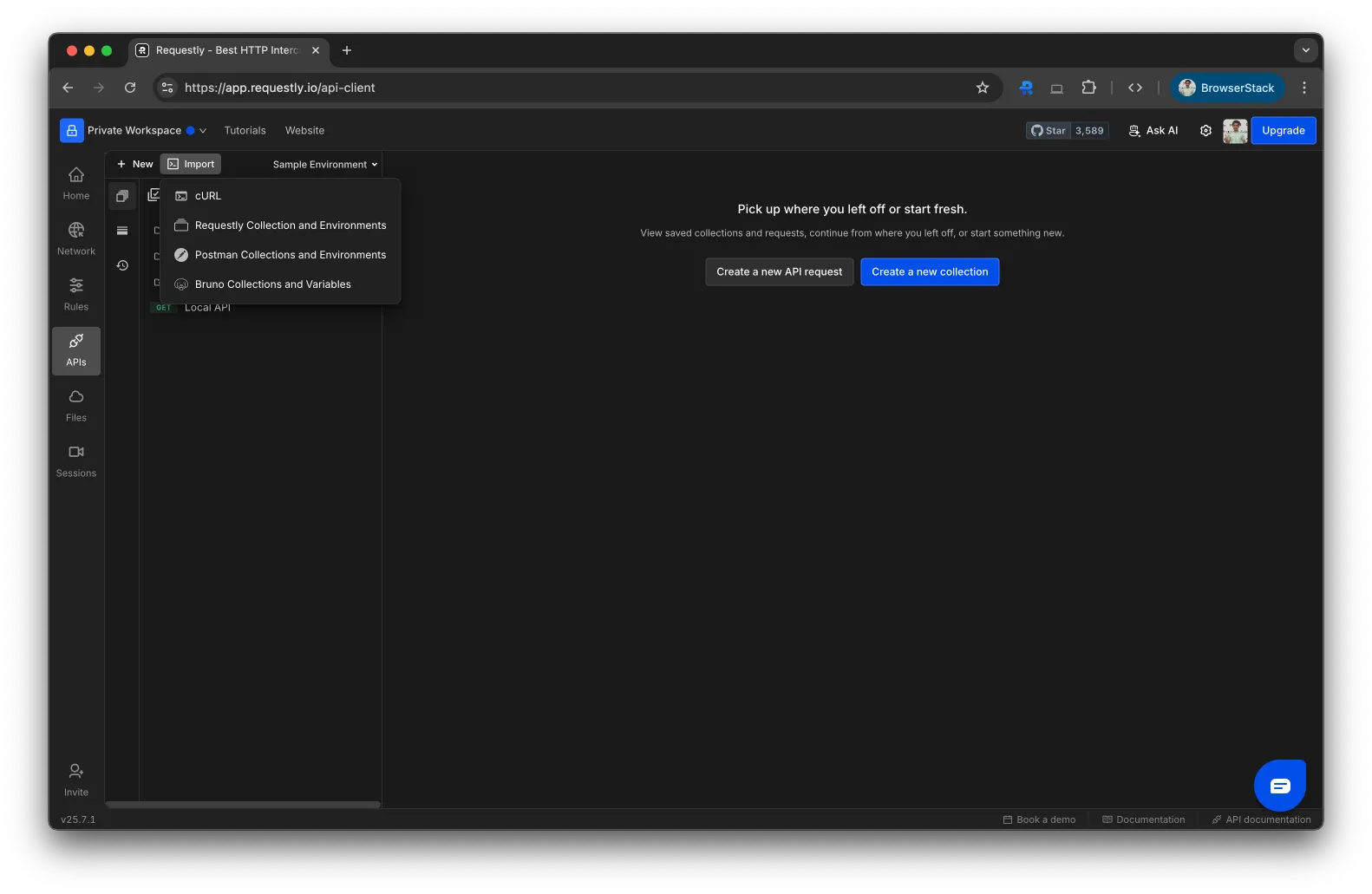Open the Private Workspace dropdown

(x=147, y=131)
